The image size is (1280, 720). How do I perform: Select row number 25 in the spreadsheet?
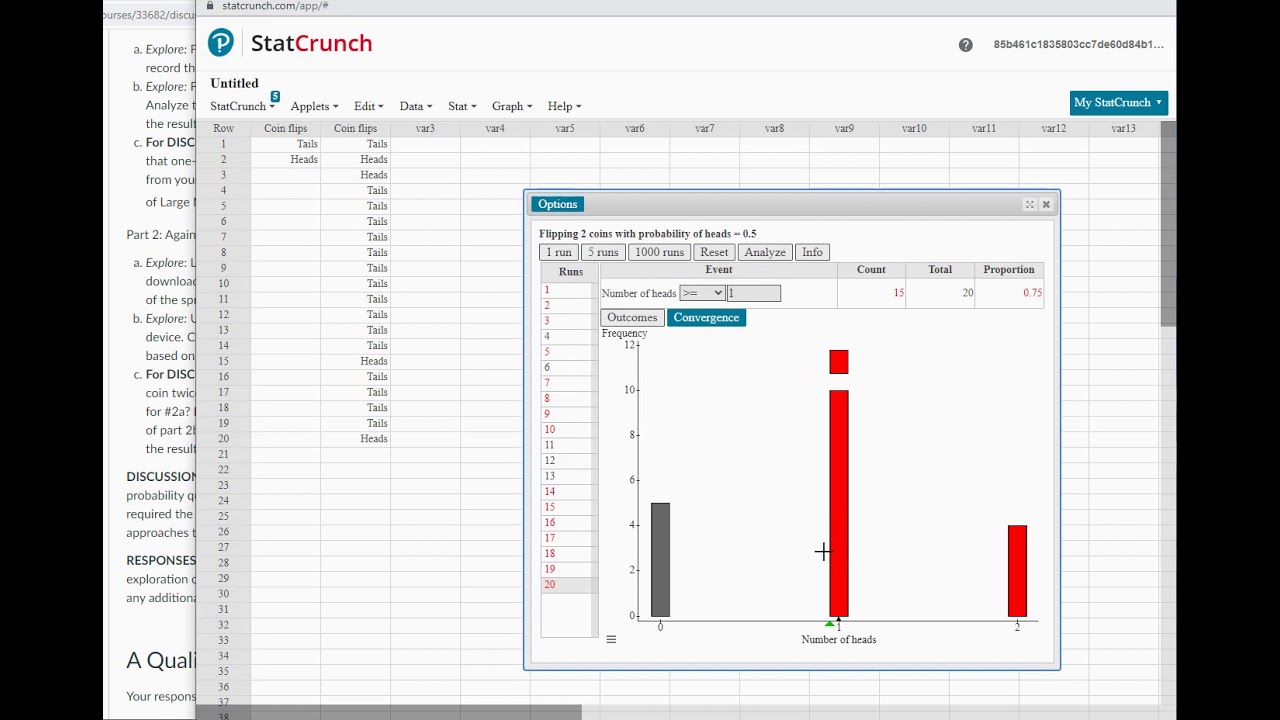(x=223, y=516)
